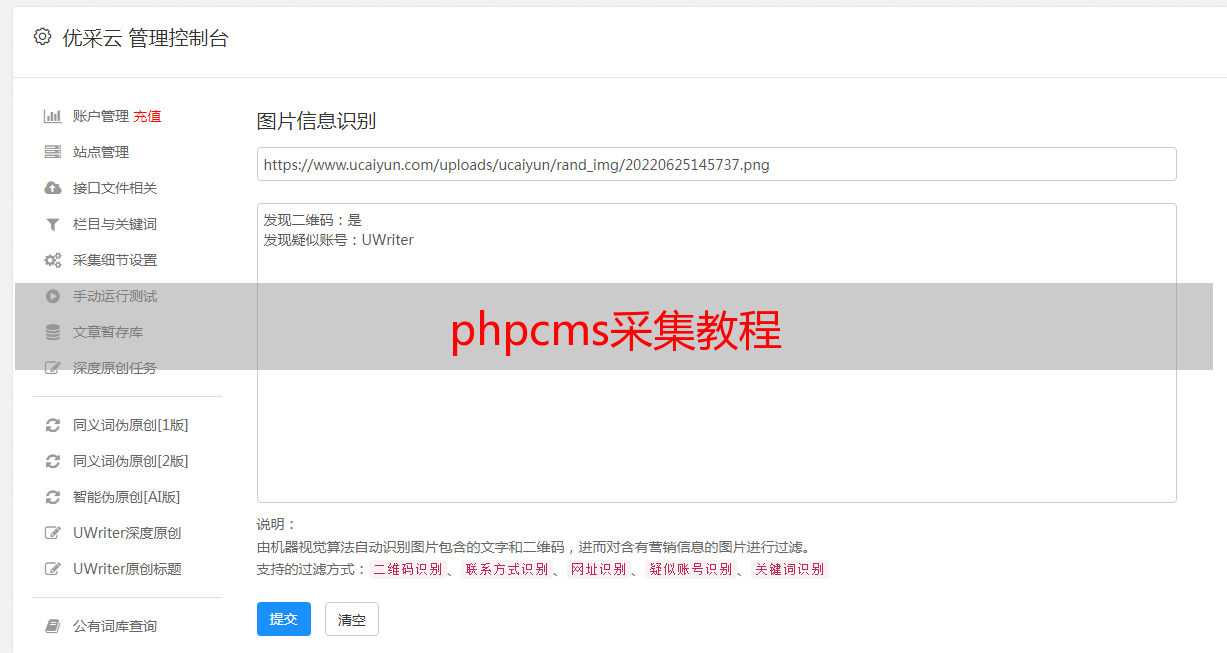The image size is (1227, 653).
Task: Click the 二维码识别 filter tag
Action: click(x=408, y=569)
